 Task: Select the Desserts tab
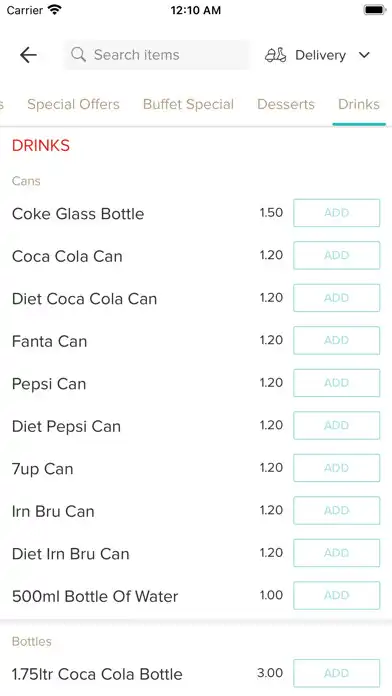click(286, 104)
